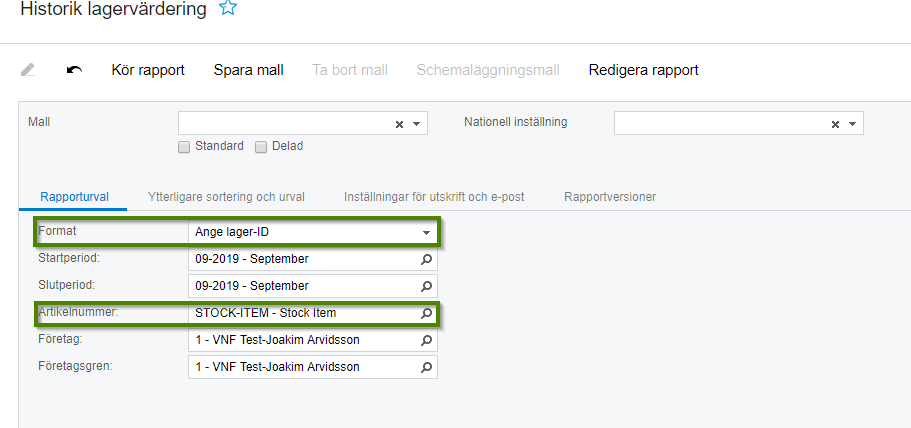911x428 pixels.
Task: Expand the Mall dropdown arrow
Action: point(417,124)
